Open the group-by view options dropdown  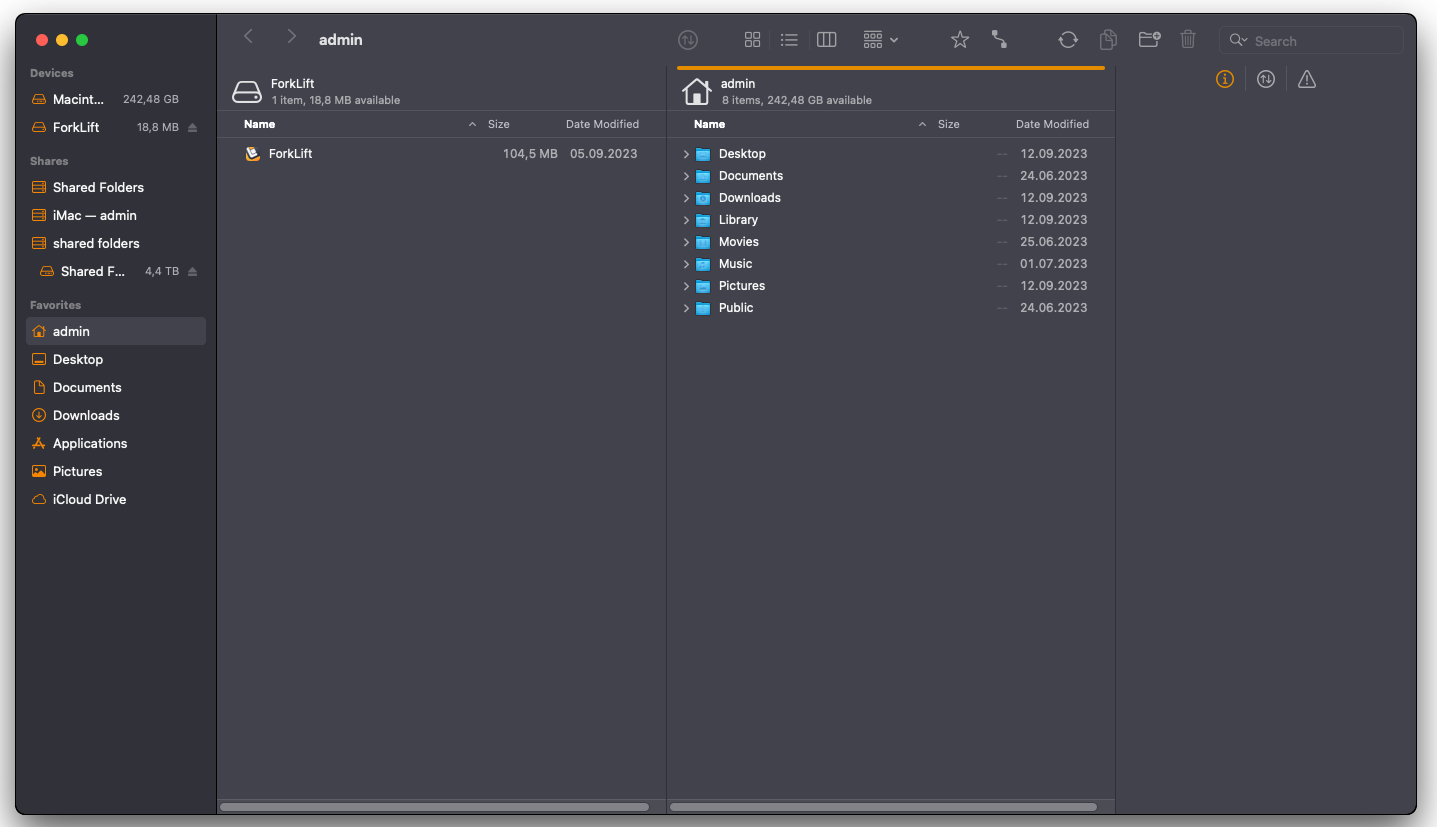tap(881, 40)
